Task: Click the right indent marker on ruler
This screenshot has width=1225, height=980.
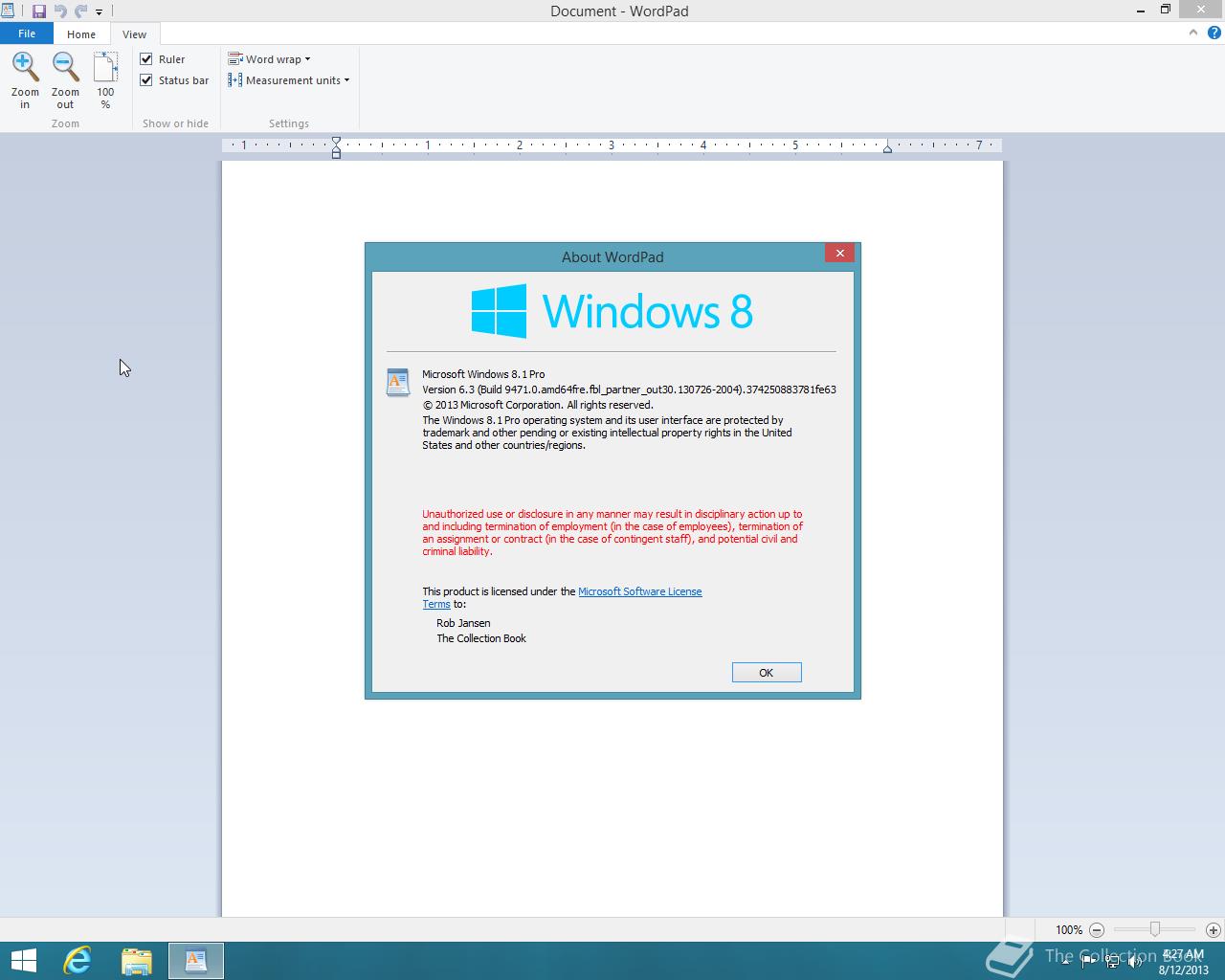Action: coord(887,148)
